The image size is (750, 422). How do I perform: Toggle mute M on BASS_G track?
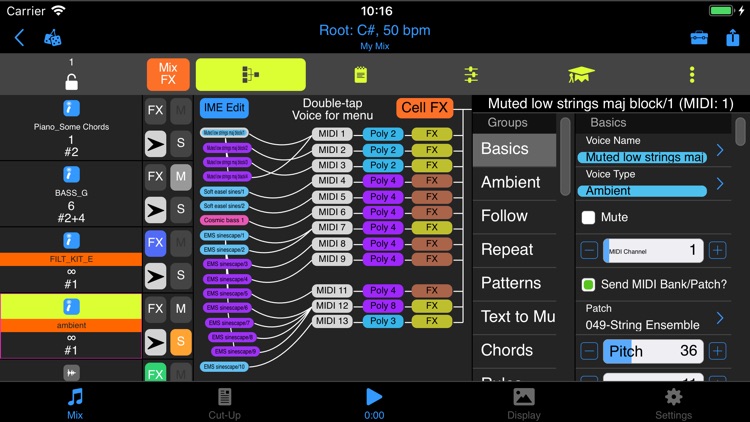[181, 177]
